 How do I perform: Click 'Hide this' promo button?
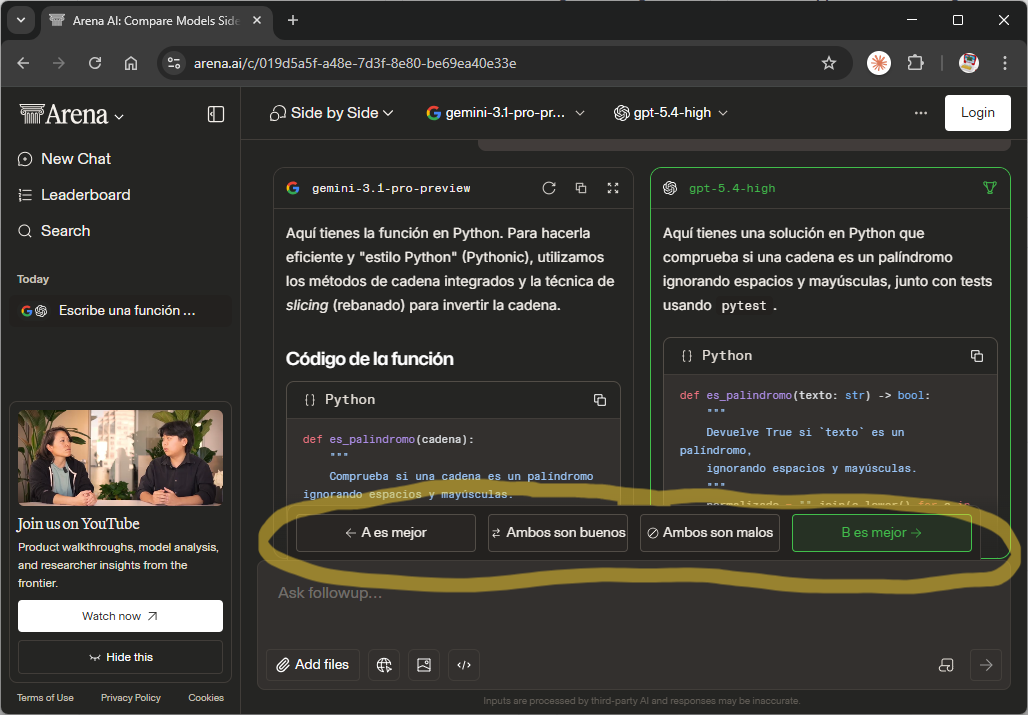point(121,657)
